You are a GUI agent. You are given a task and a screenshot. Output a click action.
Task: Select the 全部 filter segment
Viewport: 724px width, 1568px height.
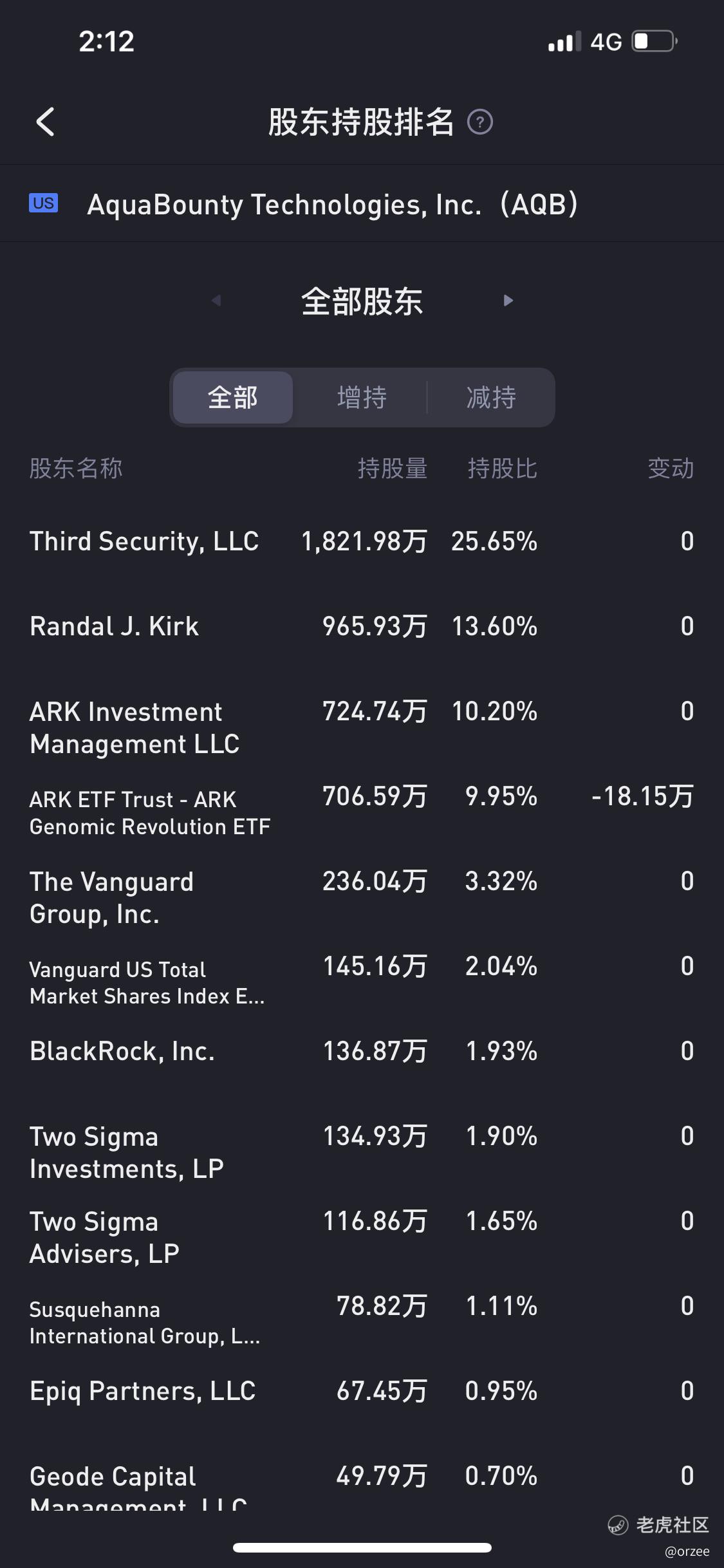(233, 397)
